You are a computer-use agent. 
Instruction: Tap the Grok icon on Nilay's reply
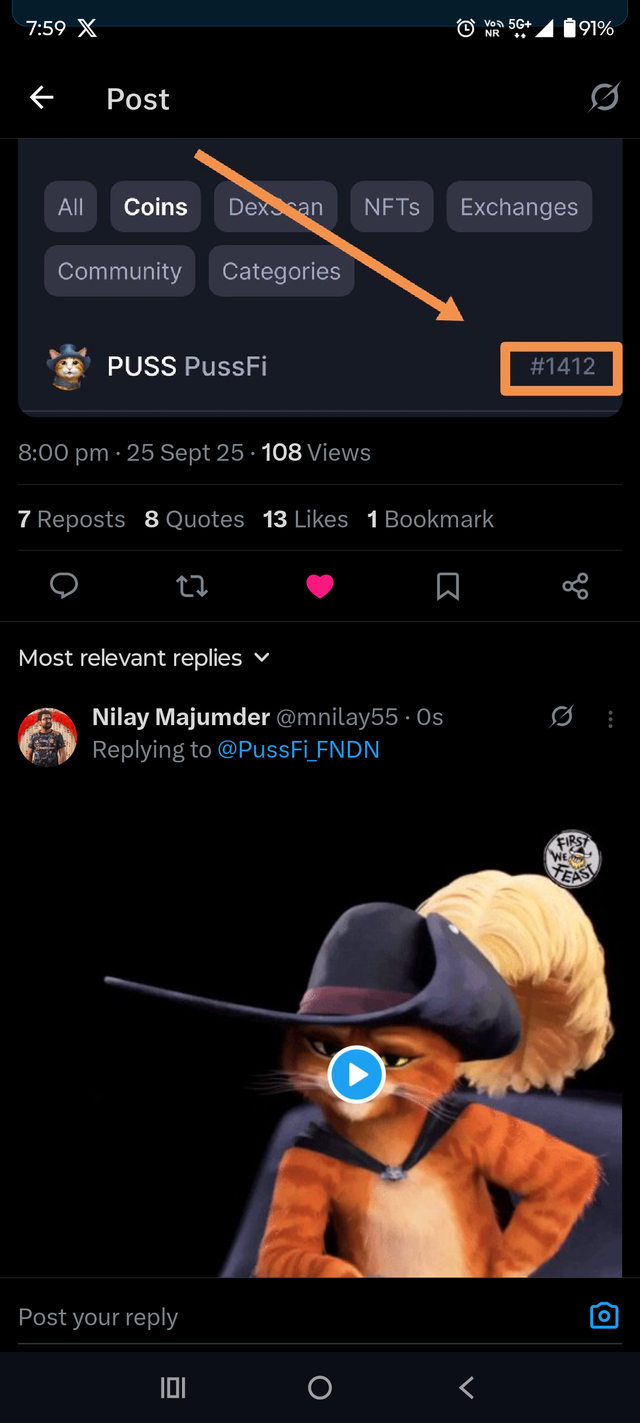click(x=562, y=716)
